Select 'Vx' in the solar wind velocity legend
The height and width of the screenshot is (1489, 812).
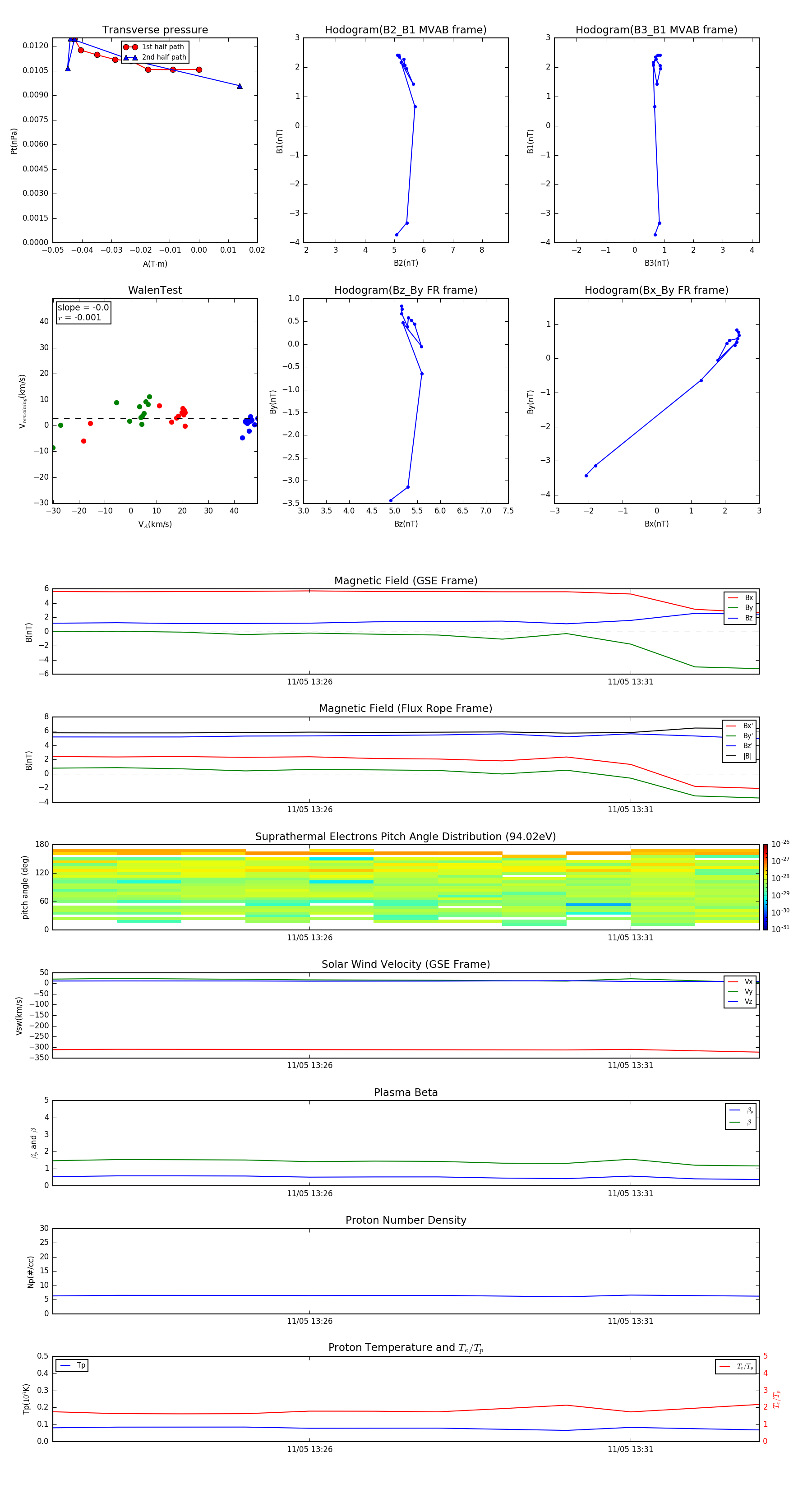pyautogui.click(x=740, y=981)
